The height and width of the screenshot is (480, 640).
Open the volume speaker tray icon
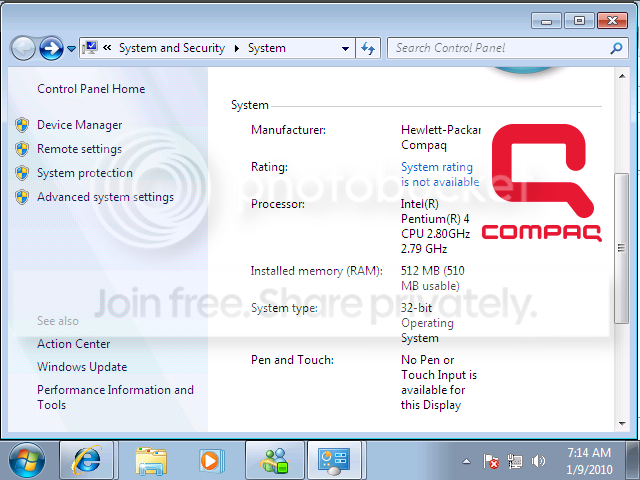pyautogui.click(x=538, y=461)
